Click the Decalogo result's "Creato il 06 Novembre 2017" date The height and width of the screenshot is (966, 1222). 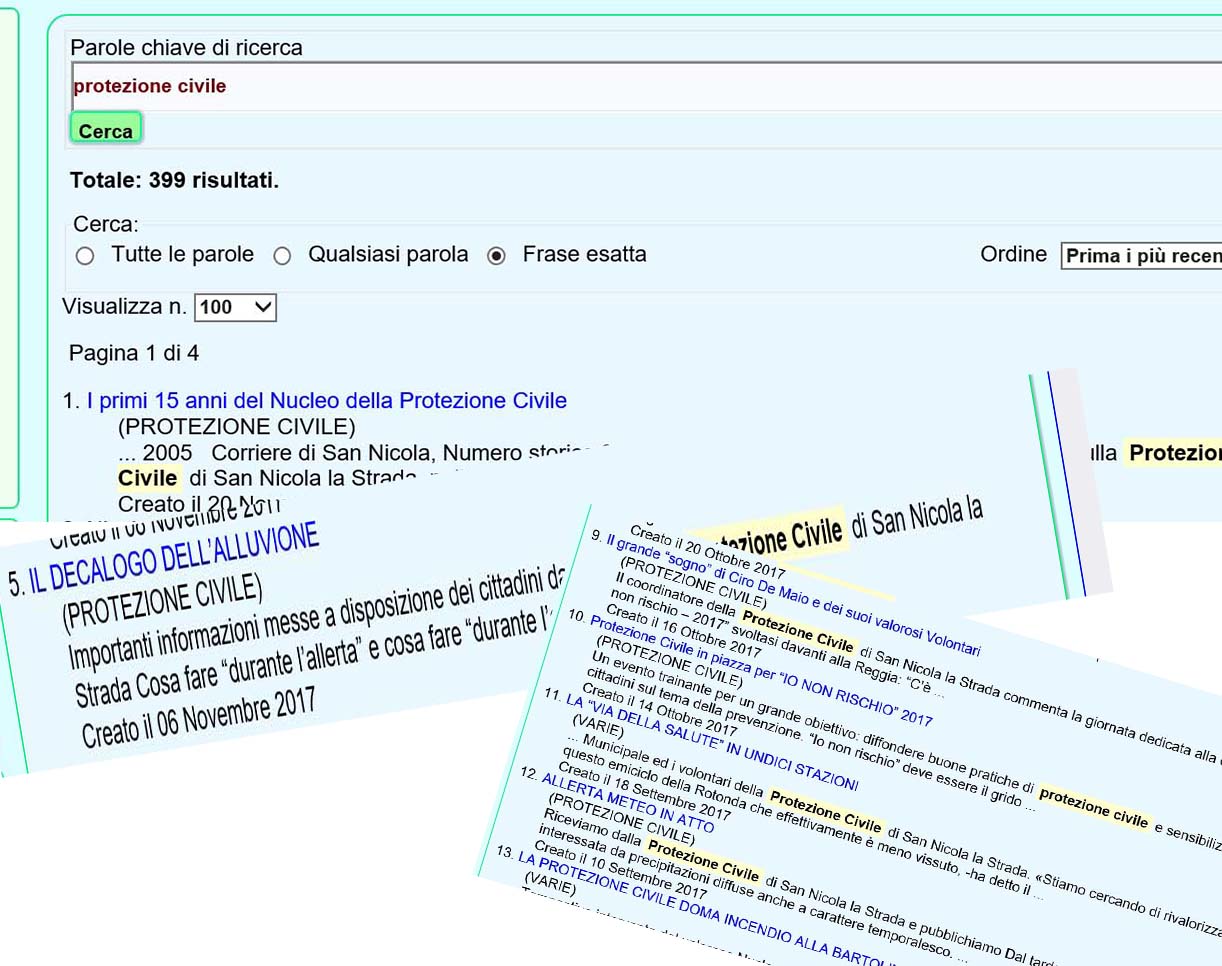click(200, 718)
